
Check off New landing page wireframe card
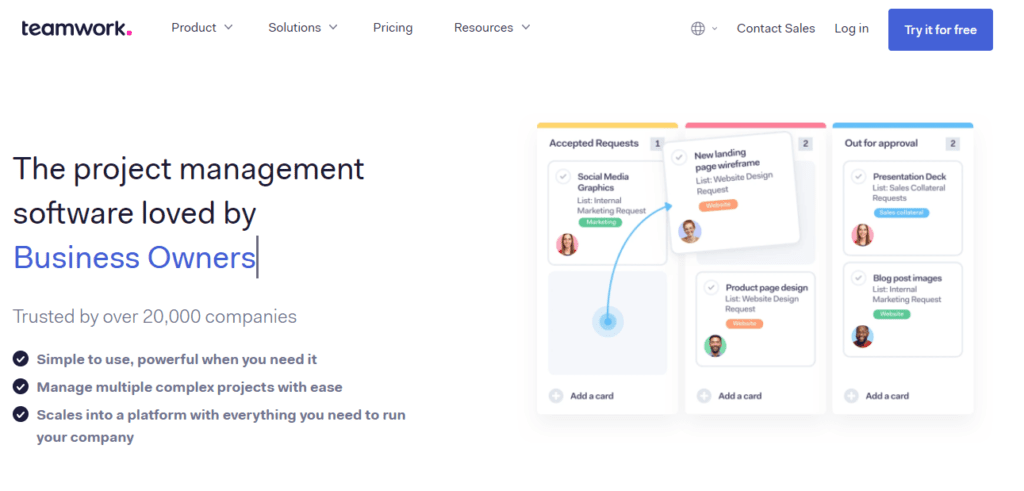tap(679, 157)
